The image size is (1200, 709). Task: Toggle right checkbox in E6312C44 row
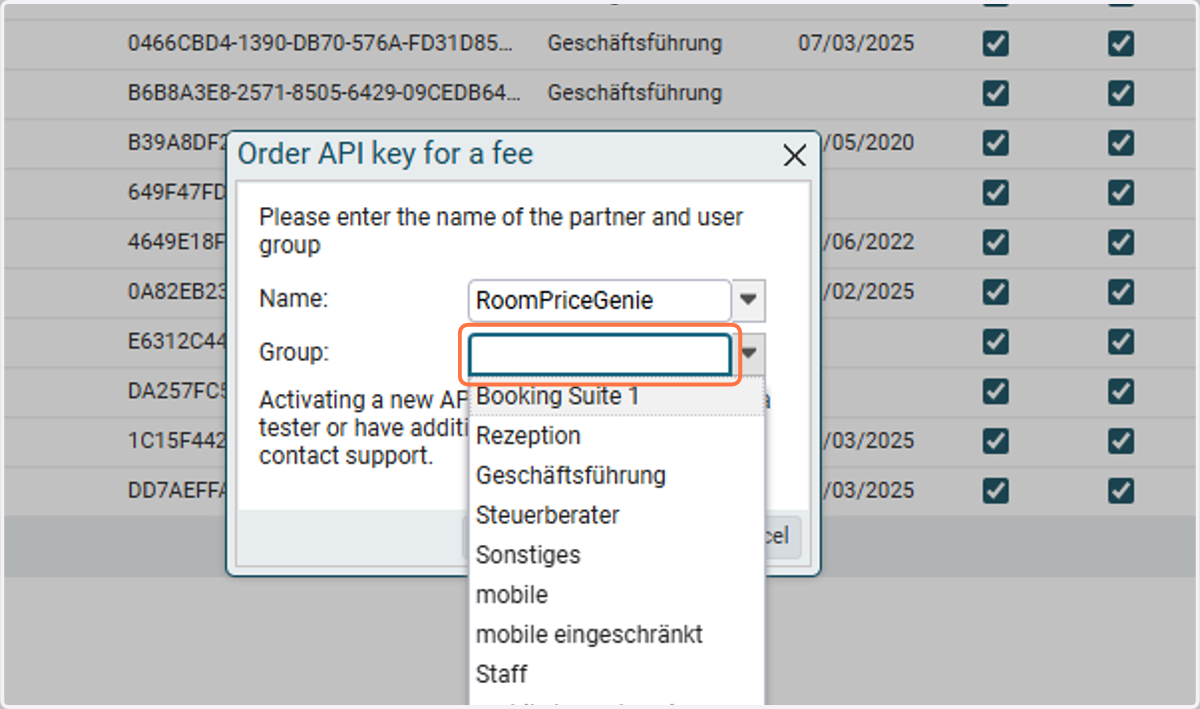[1121, 341]
